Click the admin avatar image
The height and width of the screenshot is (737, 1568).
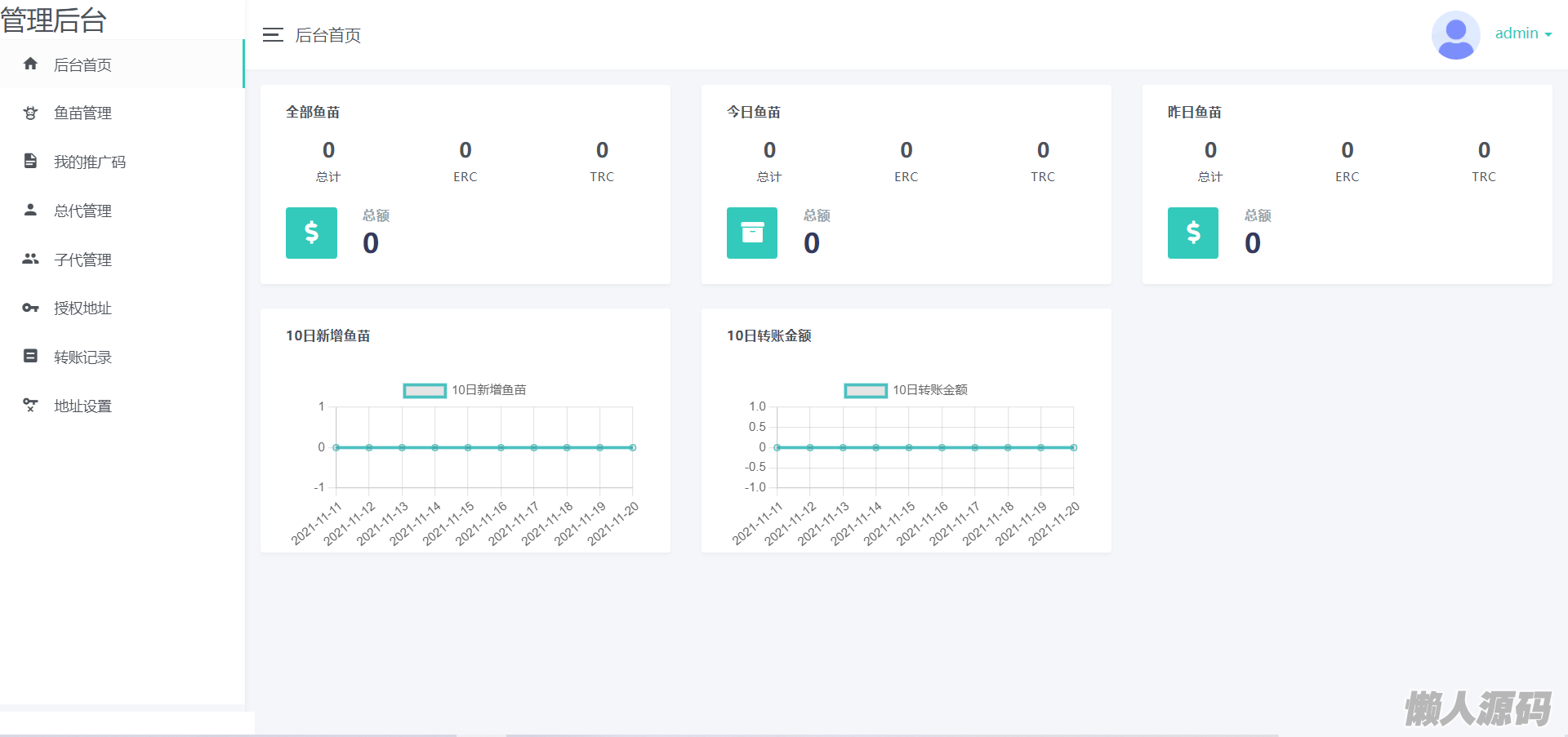coord(1455,35)
